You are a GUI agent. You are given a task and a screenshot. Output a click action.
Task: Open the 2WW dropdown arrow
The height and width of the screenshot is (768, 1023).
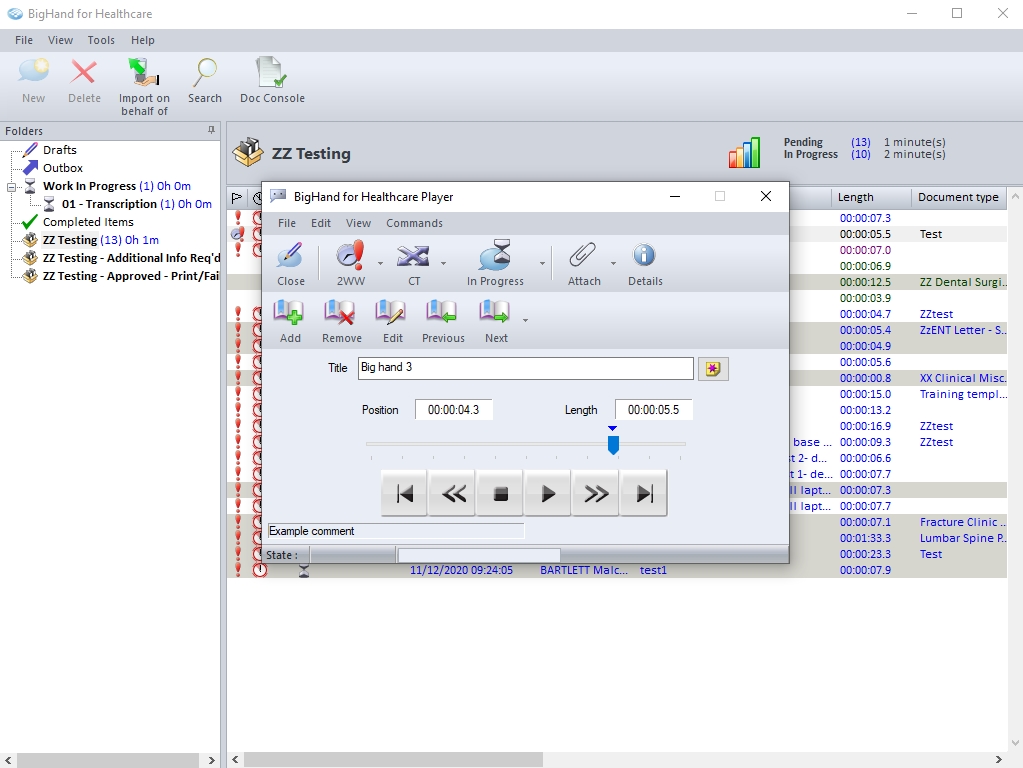(380, 264)
